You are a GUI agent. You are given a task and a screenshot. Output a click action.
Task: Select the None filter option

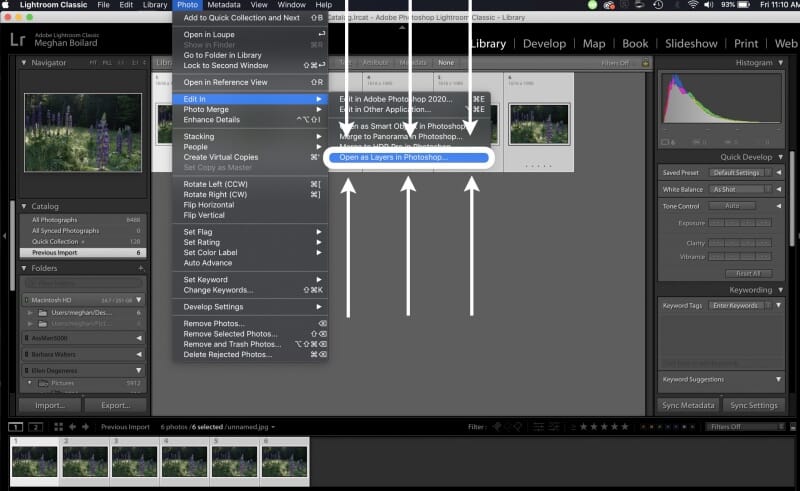point(445,63)
